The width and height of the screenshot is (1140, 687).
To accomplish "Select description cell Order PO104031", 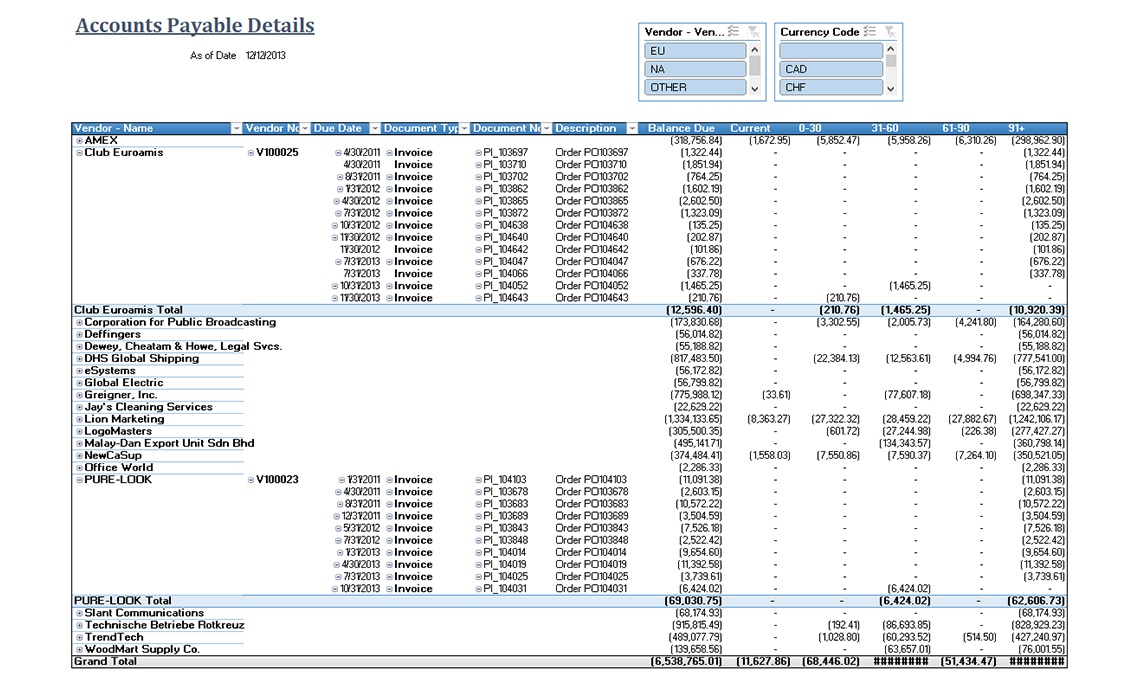I will (591, 589).
